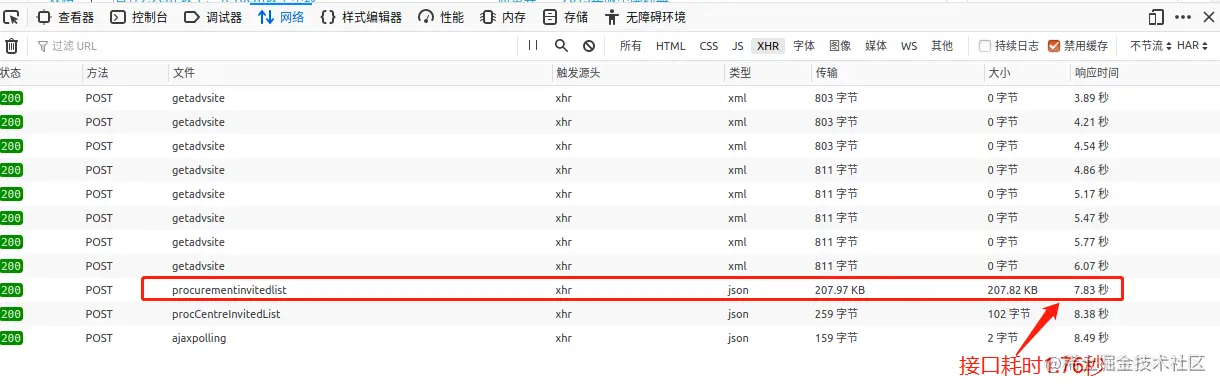Click the 102 字节 size cell
1220x388 pixels.
click(1009, 314)
